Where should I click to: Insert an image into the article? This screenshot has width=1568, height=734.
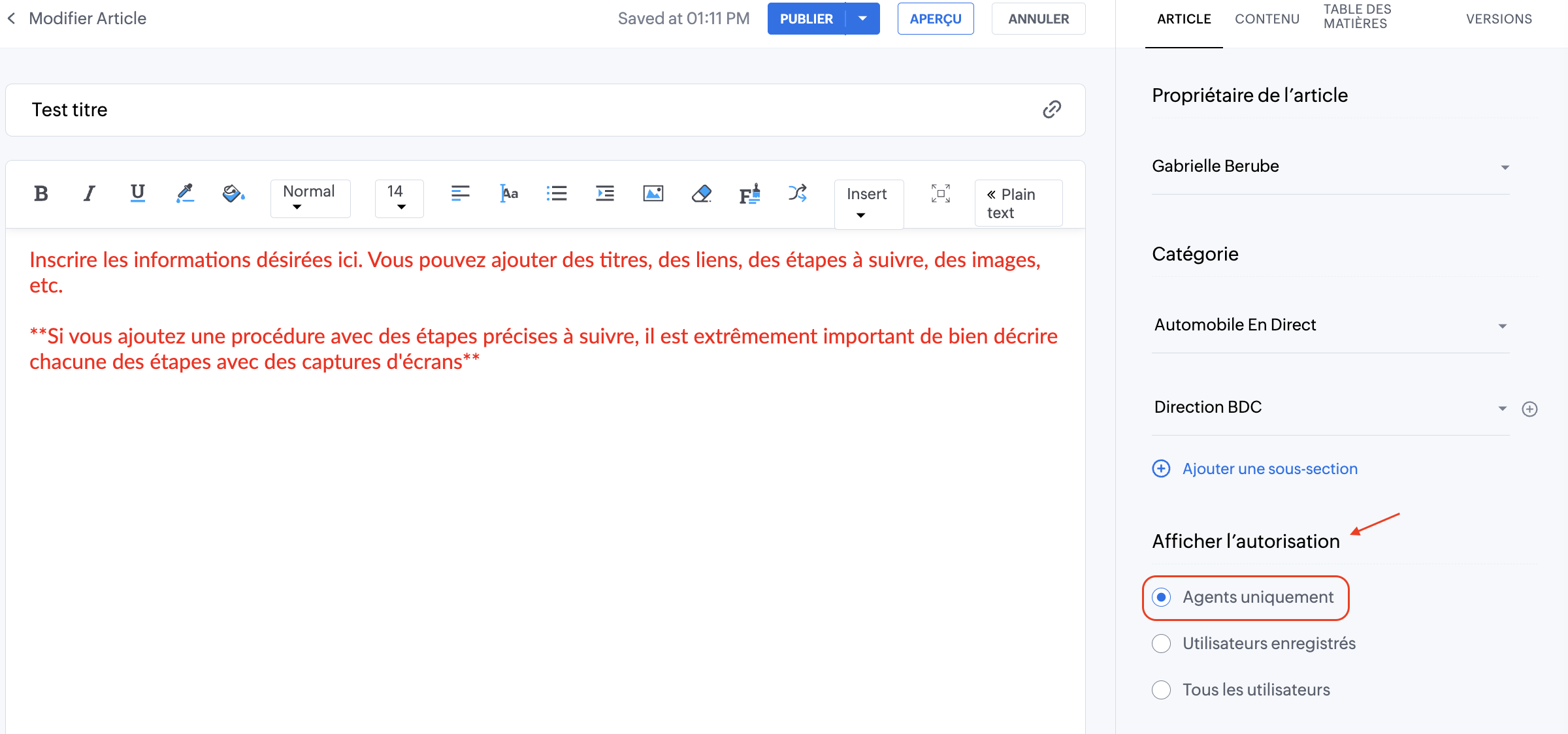[x=653, y=193]
